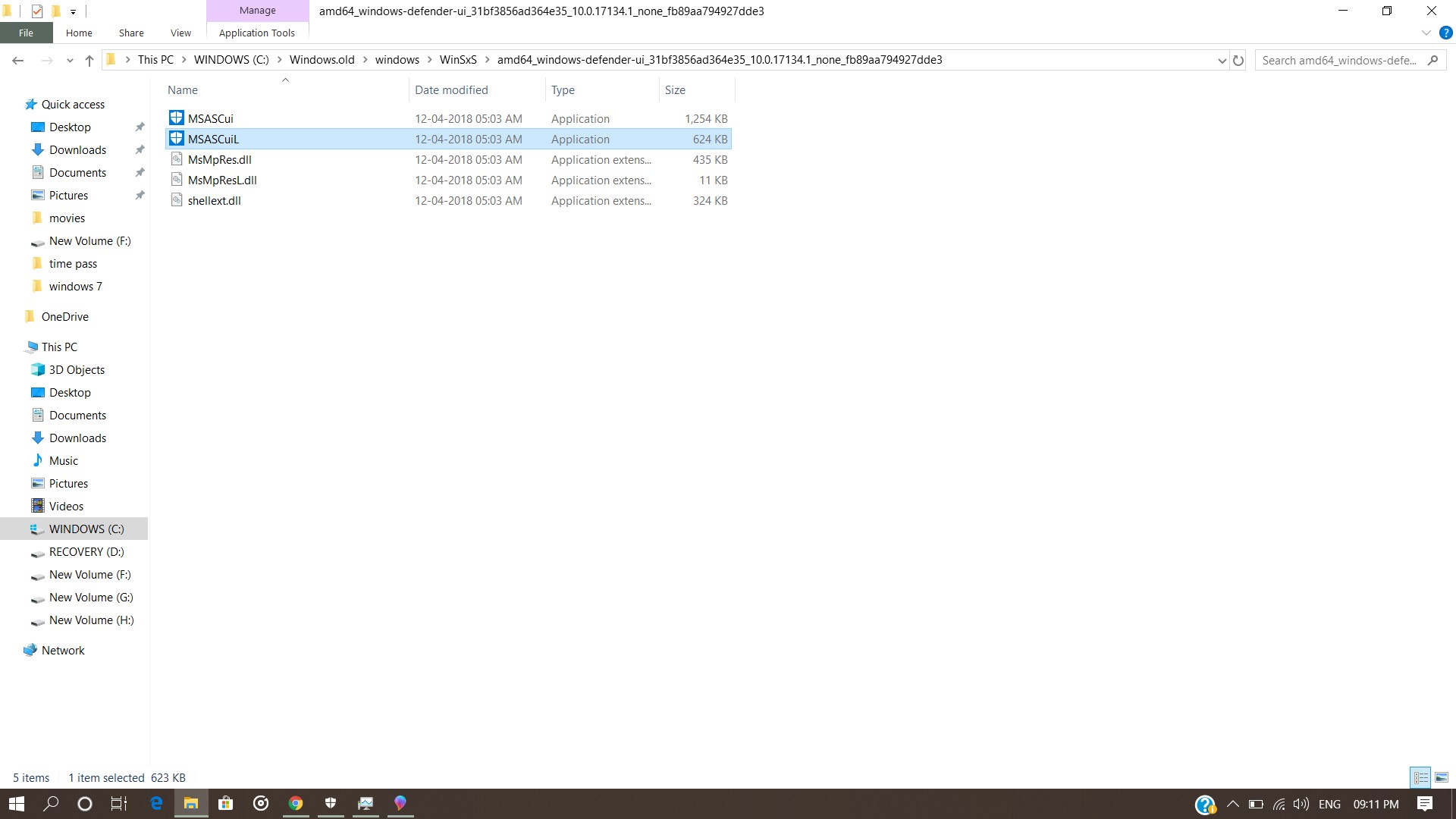The image size is (1456, 819).
Task: Open the movies folder shortcut
Action: [67, 218]
